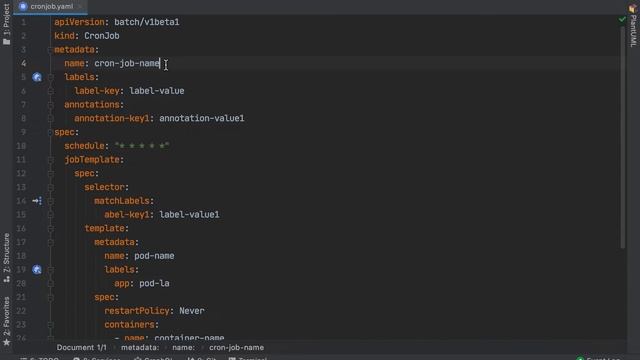The width and height of the screenshot is (640, 360).
Task: Click the kind key
Action: coord(64,36)
